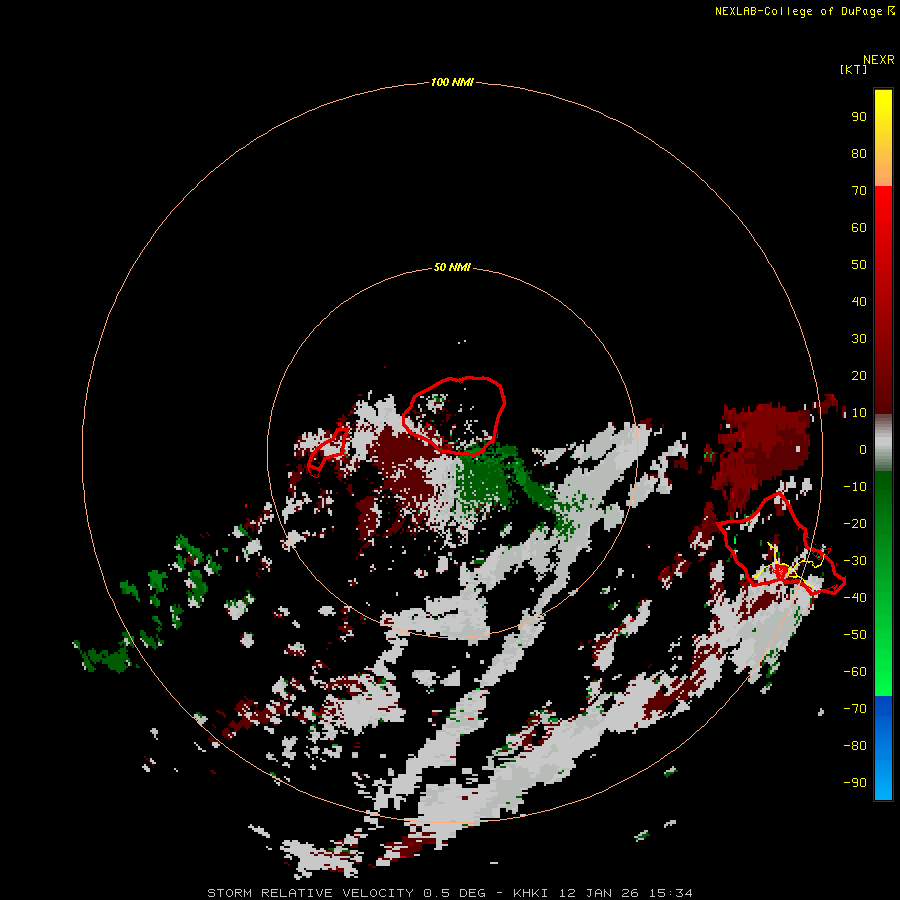This screenshot has width=900, height=900.
Task: Click the -50 value on the velocity scale
Action: click(855, 635)
